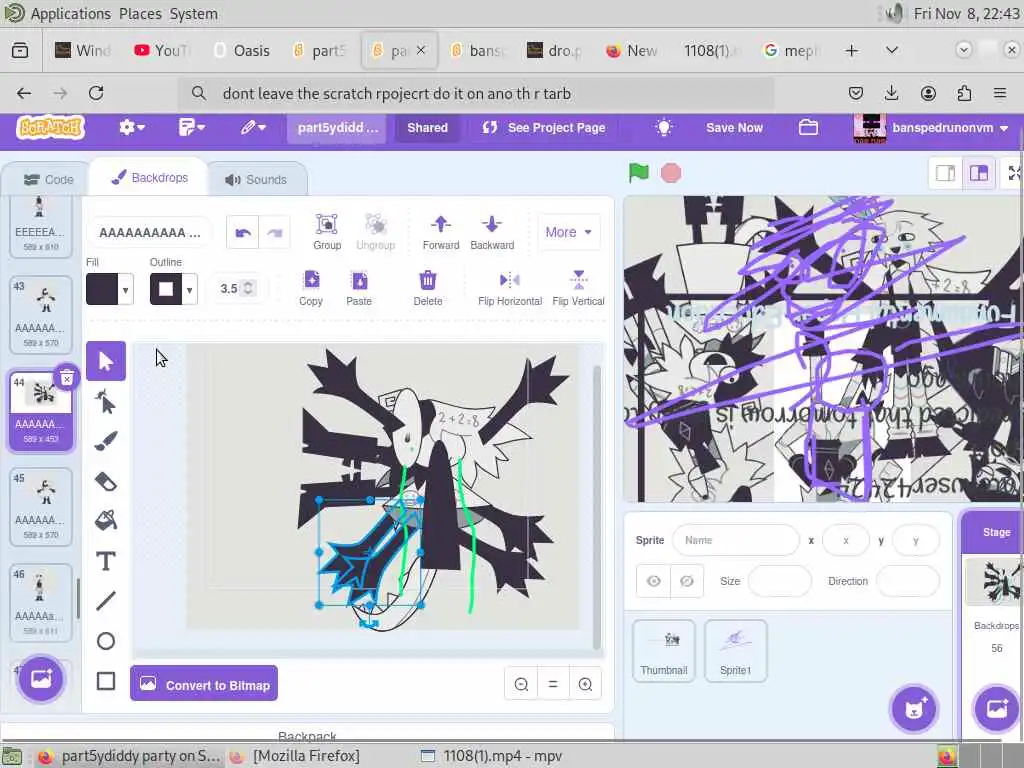Select the arrow Select tool
The width and height of the screenshot is (1024, 768).
[x=106, y=360]
